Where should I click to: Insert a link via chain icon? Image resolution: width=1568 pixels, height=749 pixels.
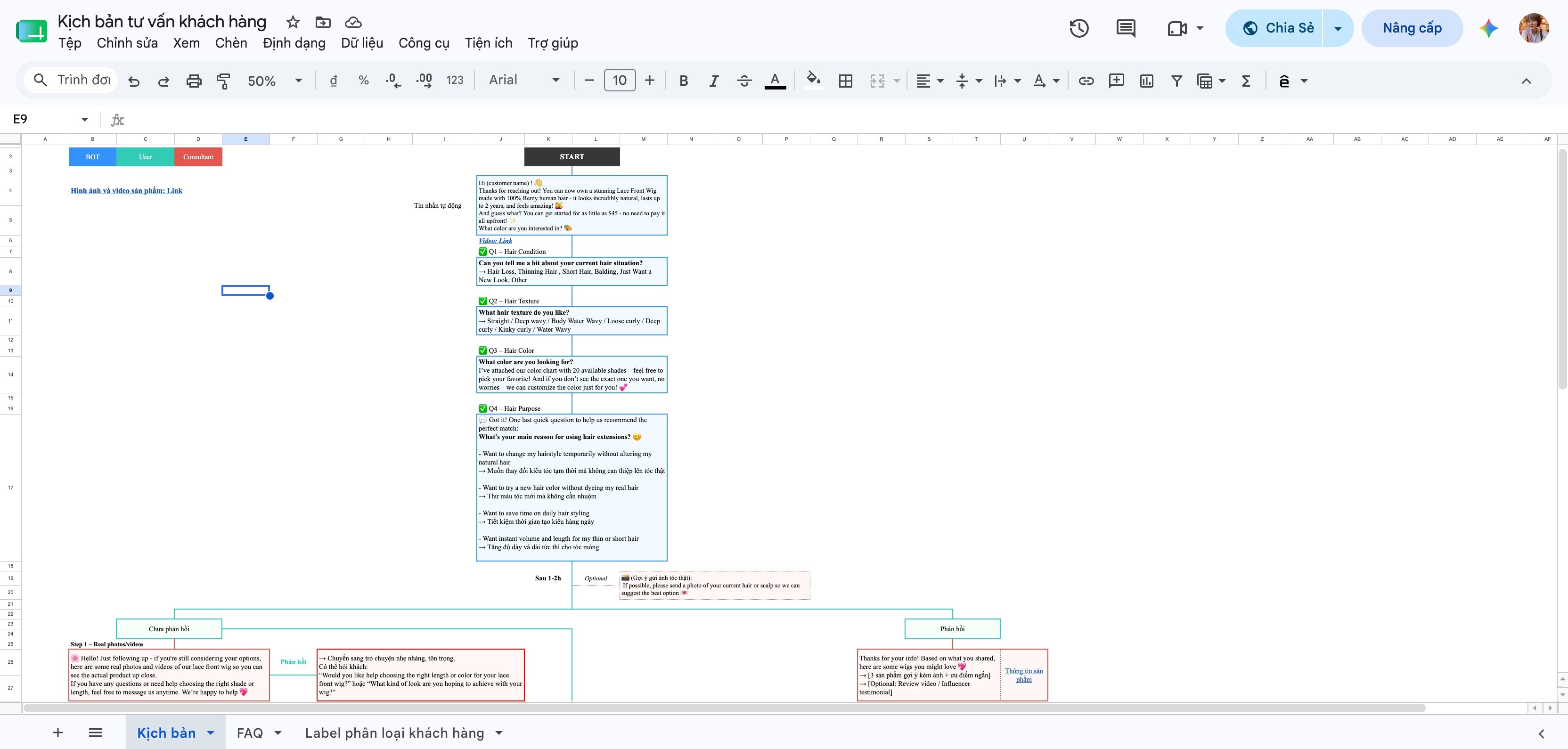click(x=1086, y=81)
